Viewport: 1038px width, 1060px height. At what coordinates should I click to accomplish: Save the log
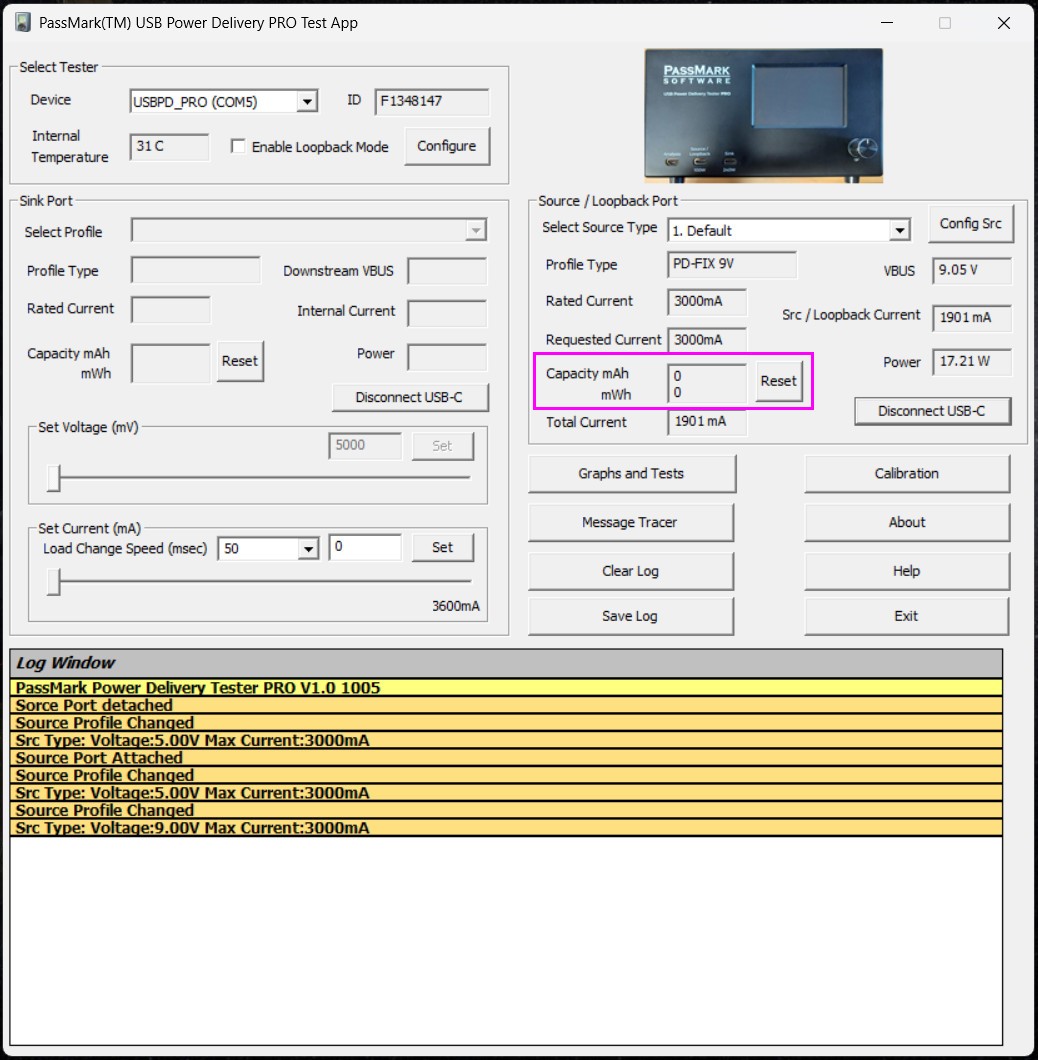point(630,617)
